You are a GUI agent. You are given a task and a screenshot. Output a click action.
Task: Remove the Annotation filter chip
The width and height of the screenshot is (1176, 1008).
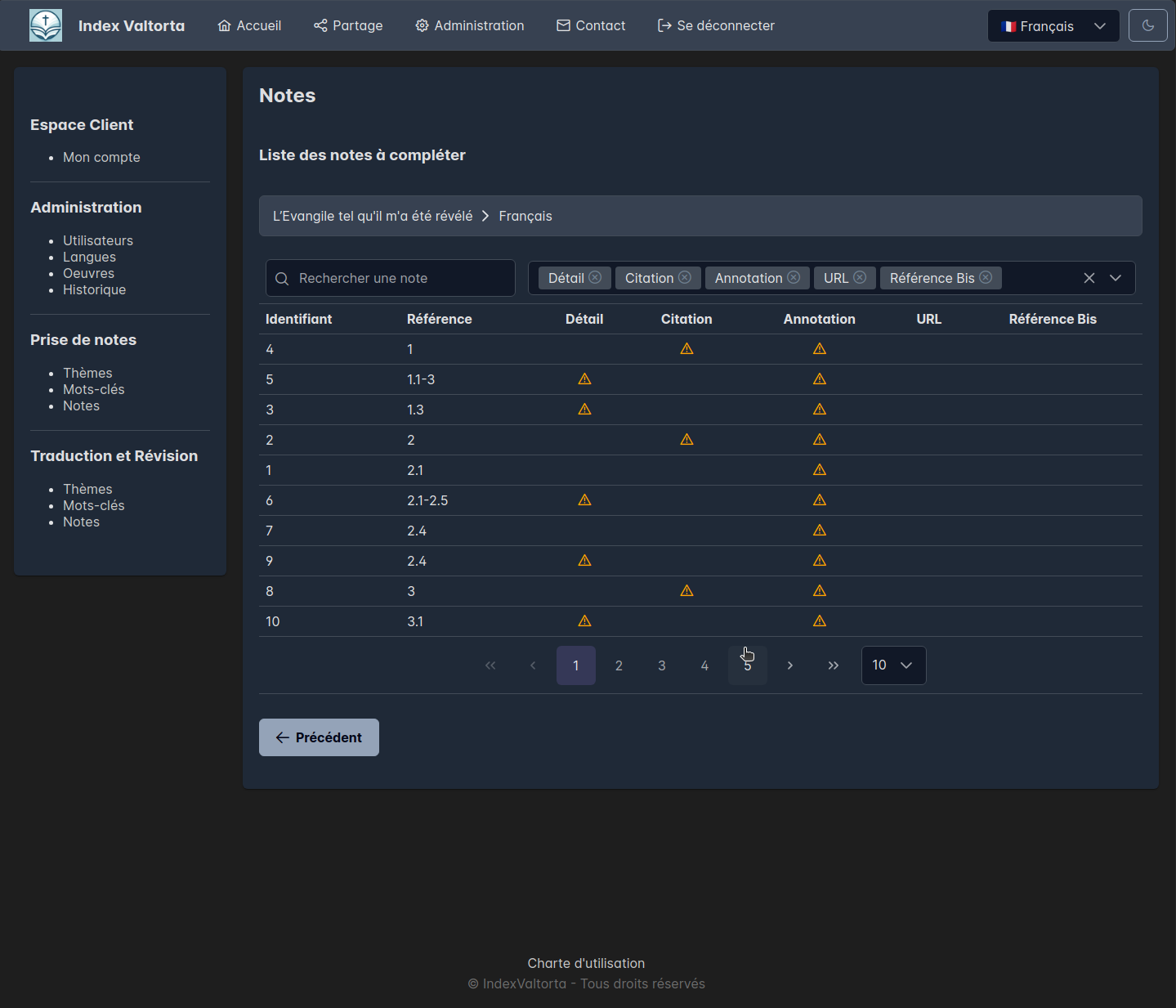(x=794, y=278)
